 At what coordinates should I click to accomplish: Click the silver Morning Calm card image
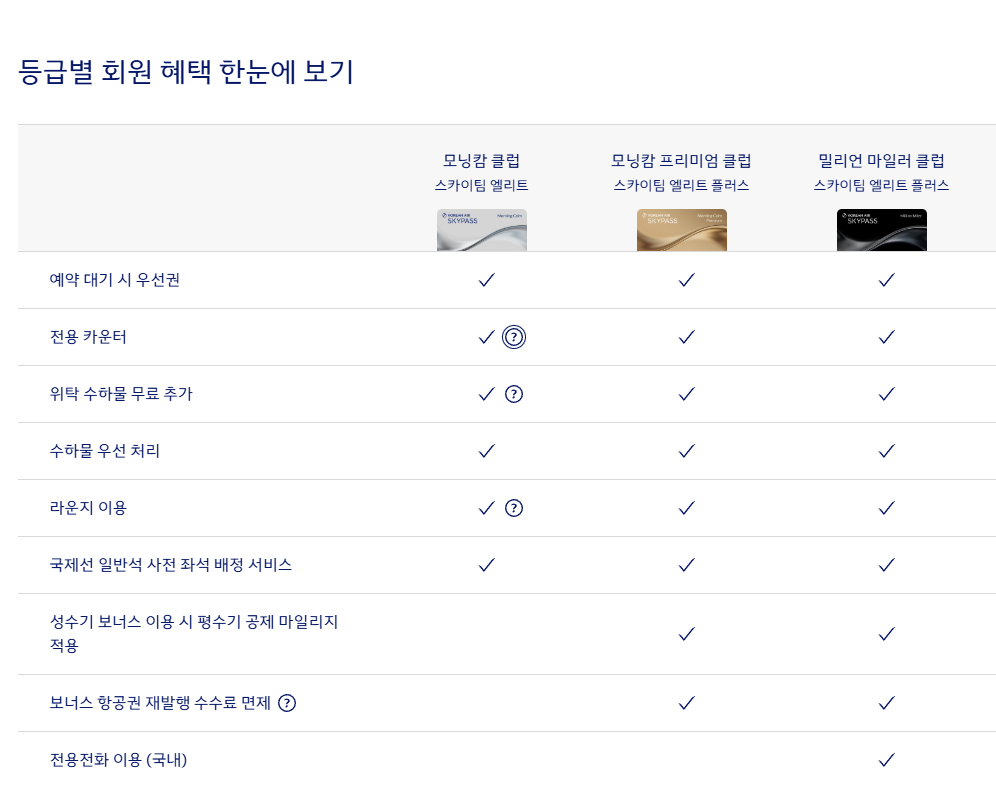click(x=482, y=230)
